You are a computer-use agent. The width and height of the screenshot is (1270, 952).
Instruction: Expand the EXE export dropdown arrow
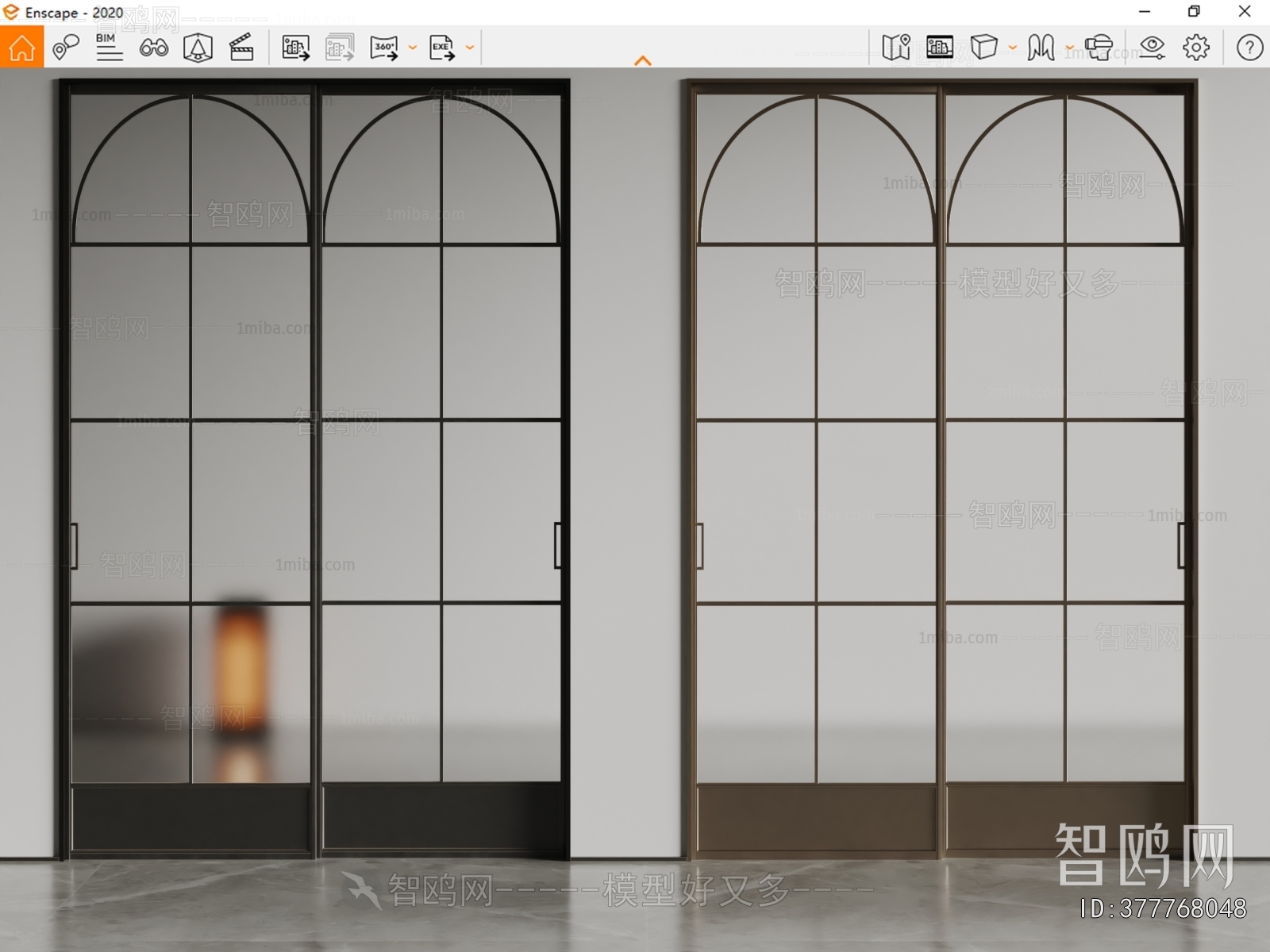click(470, 48)
